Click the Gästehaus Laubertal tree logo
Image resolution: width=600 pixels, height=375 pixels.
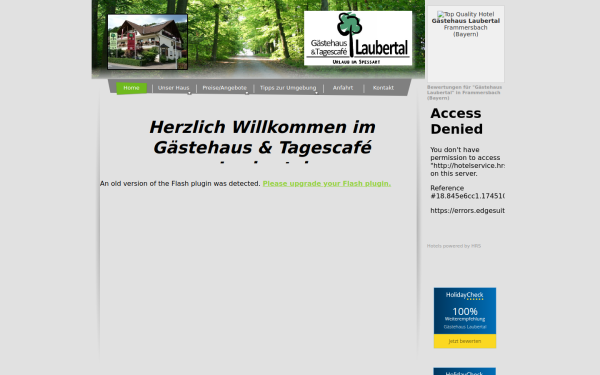(x=358, y=38)
